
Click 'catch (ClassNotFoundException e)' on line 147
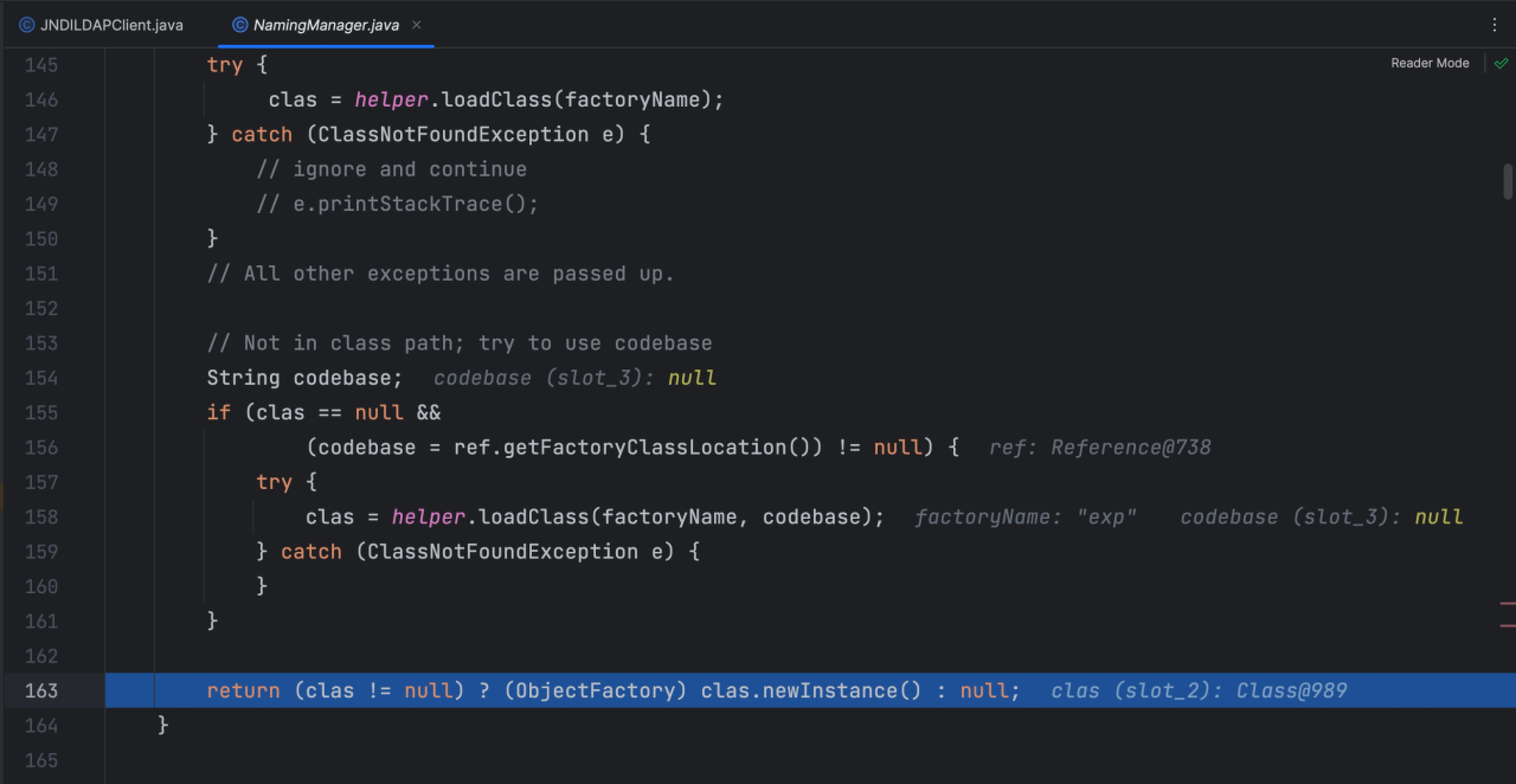[x=428, y=134]
